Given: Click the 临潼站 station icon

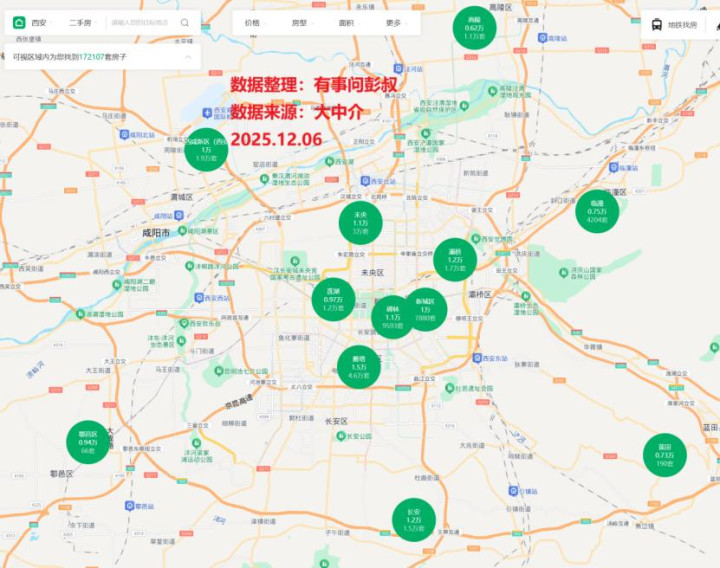Looking at the screenshot, I should point(614,168).
